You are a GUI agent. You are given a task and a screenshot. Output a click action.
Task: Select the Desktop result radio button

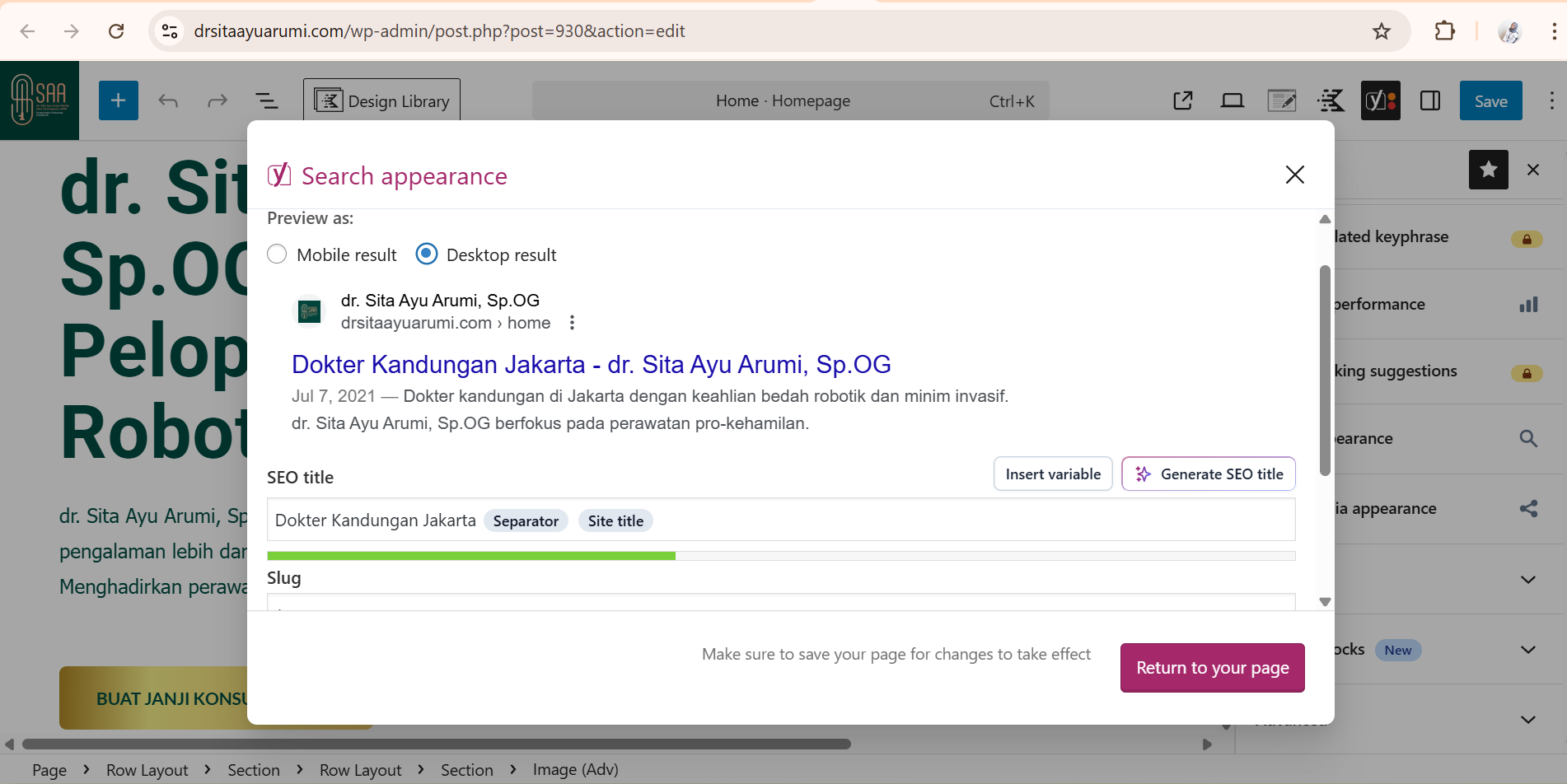427,254
